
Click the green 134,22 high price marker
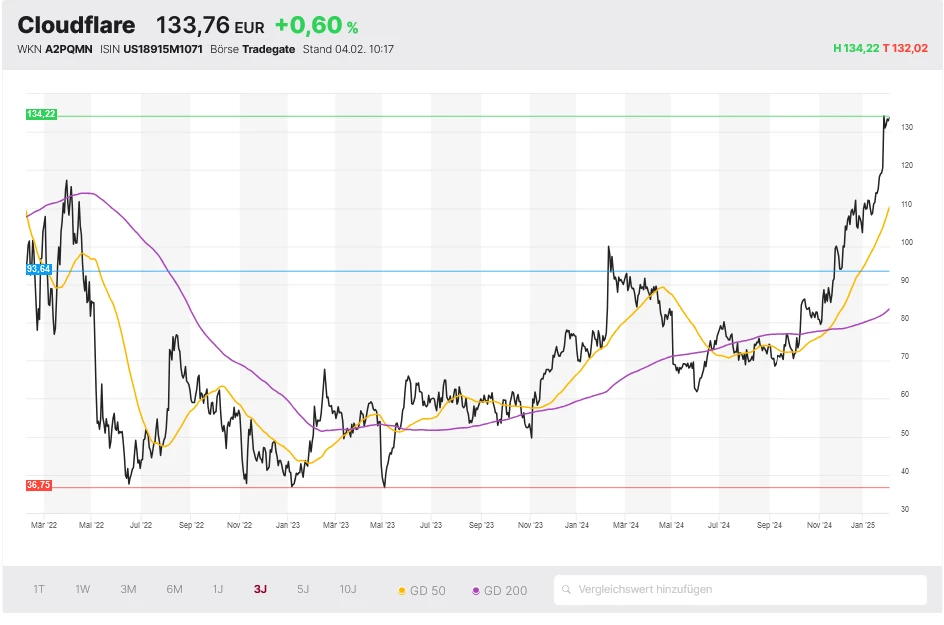41,115
